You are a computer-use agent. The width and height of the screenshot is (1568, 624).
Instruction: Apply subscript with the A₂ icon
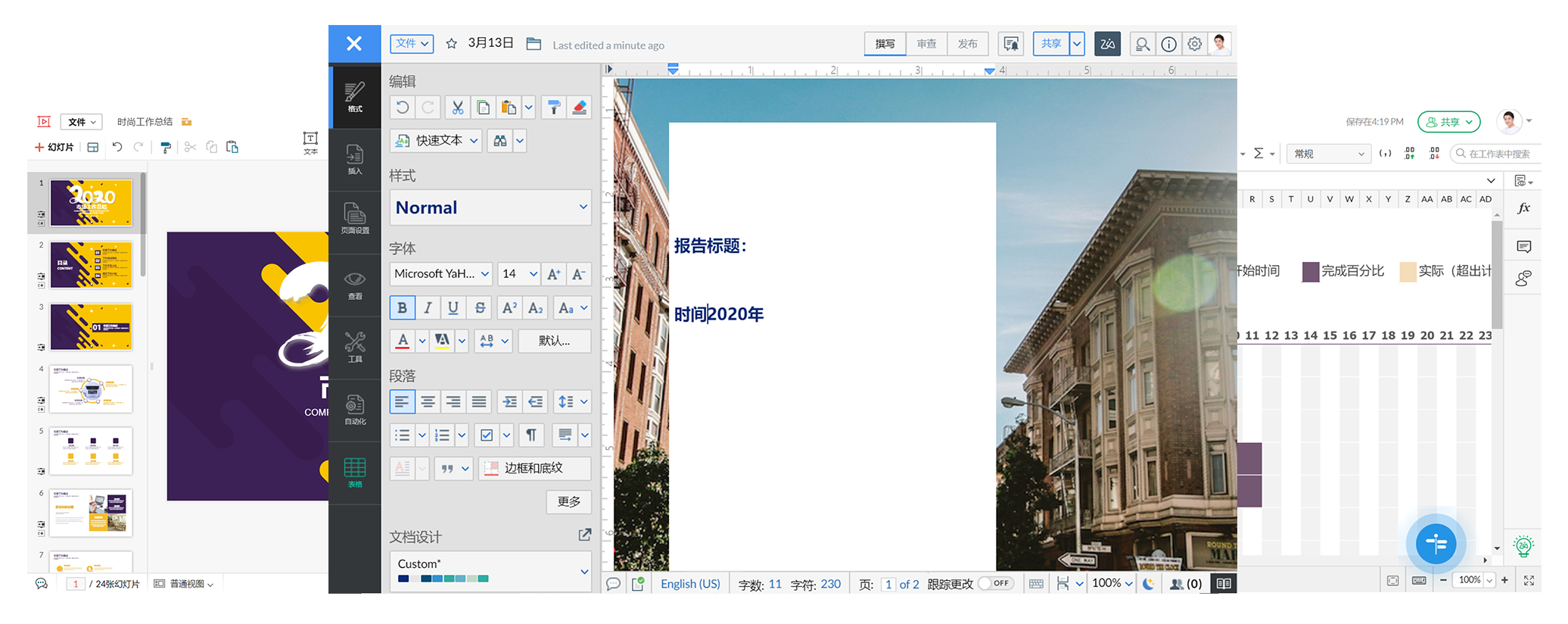click(x=536, y=307)
